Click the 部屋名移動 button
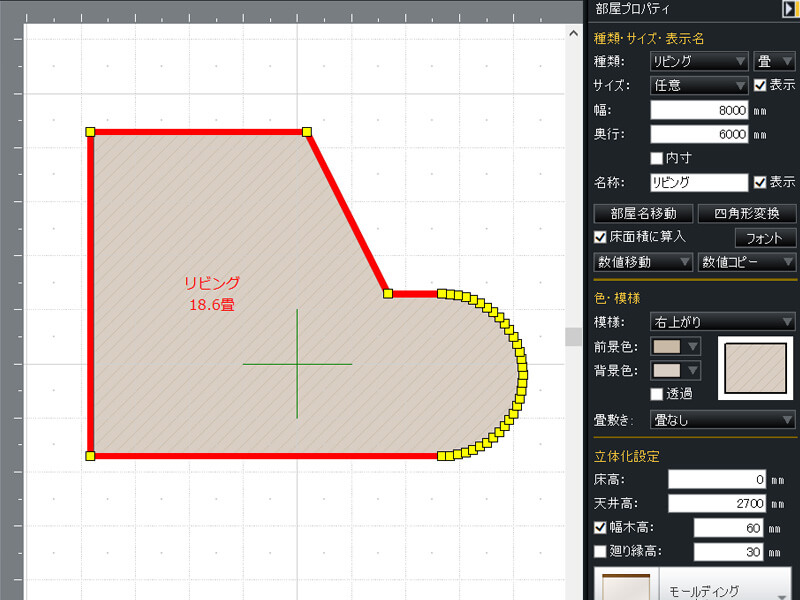The image size is (800, 600). click(643, 213)
